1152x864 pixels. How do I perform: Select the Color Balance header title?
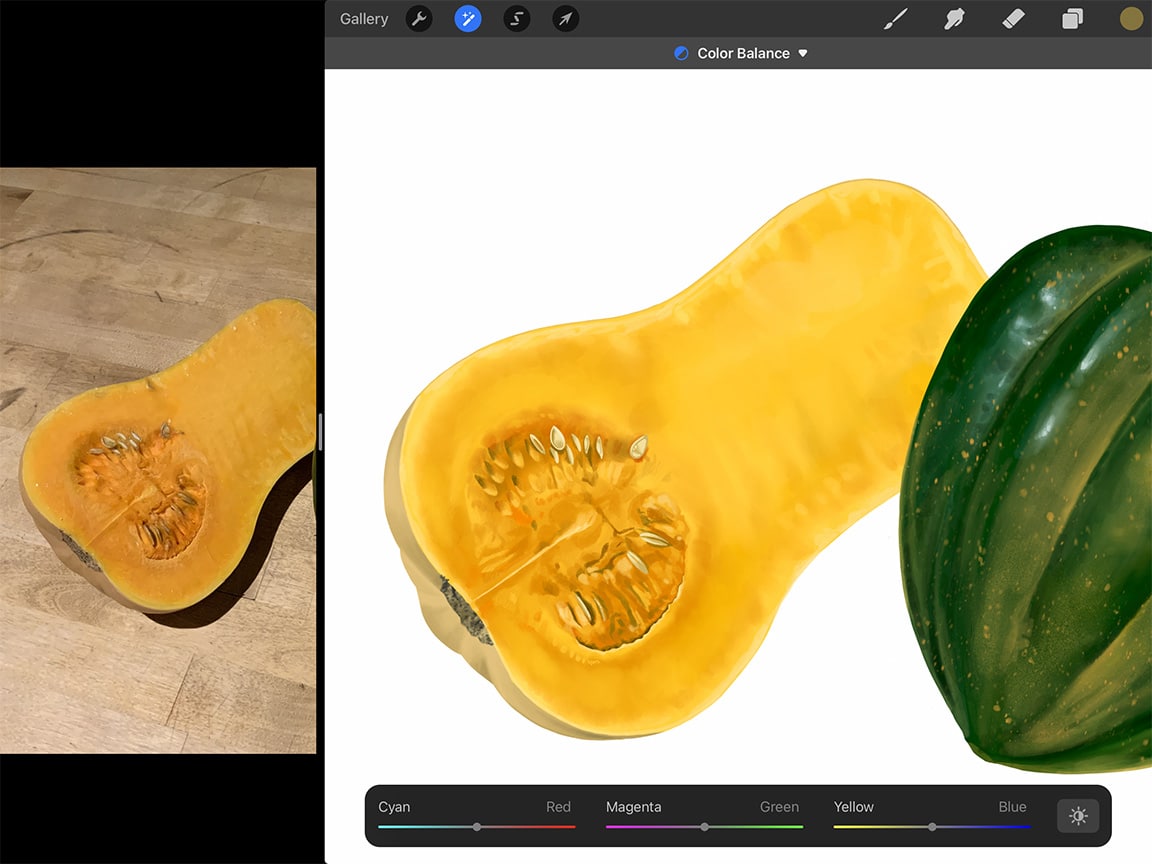[x=742, y=53]
